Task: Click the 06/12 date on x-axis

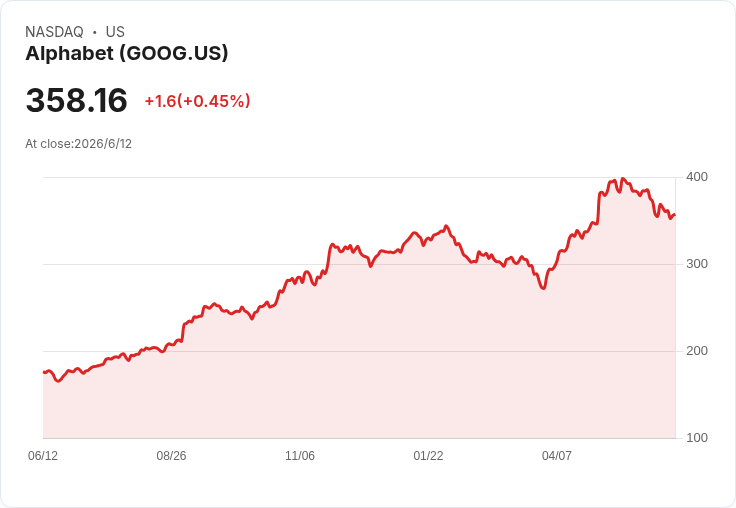Action: 43,456
